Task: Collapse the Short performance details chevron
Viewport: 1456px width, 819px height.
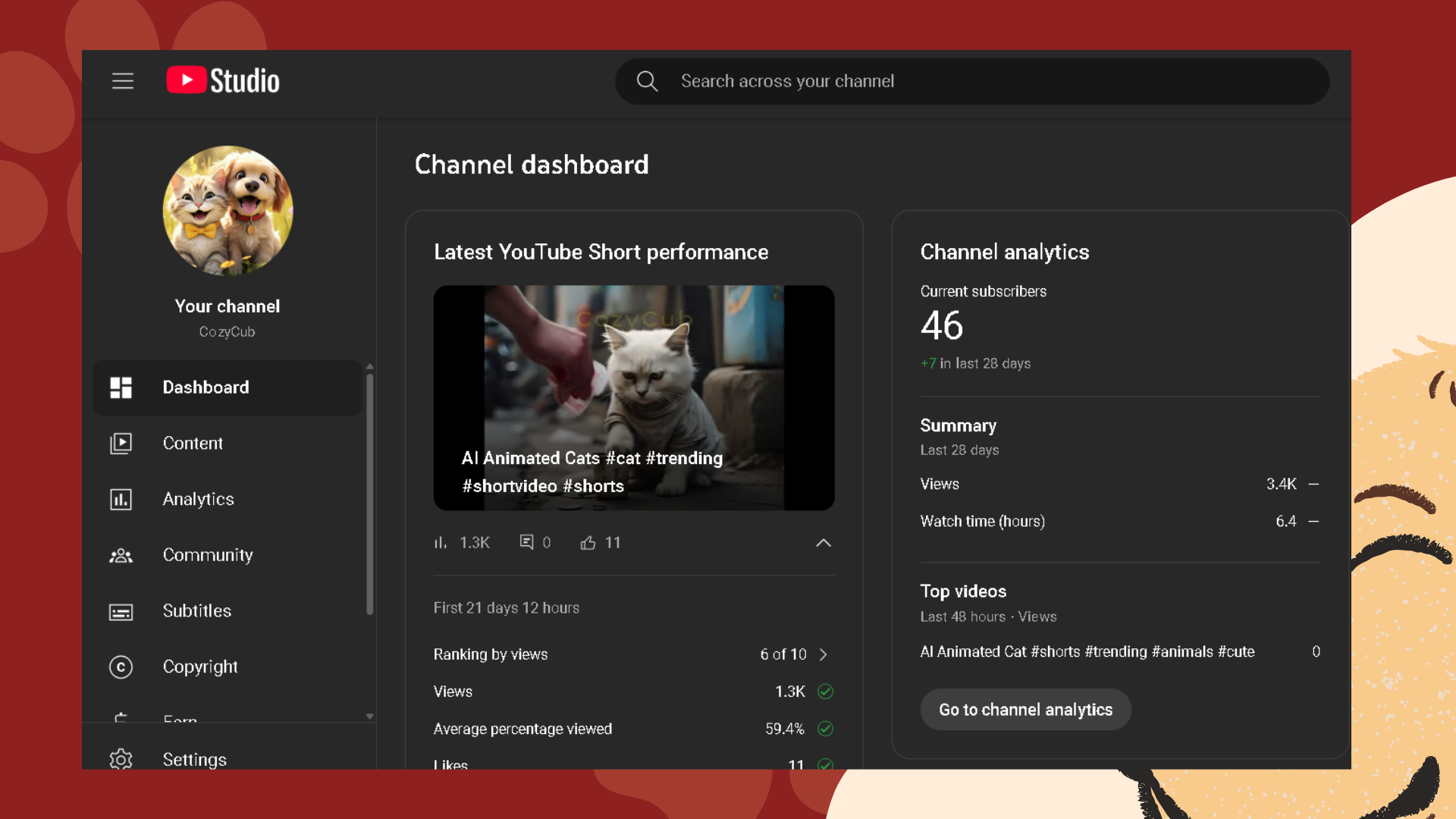Action: click(x=824, y=543)
